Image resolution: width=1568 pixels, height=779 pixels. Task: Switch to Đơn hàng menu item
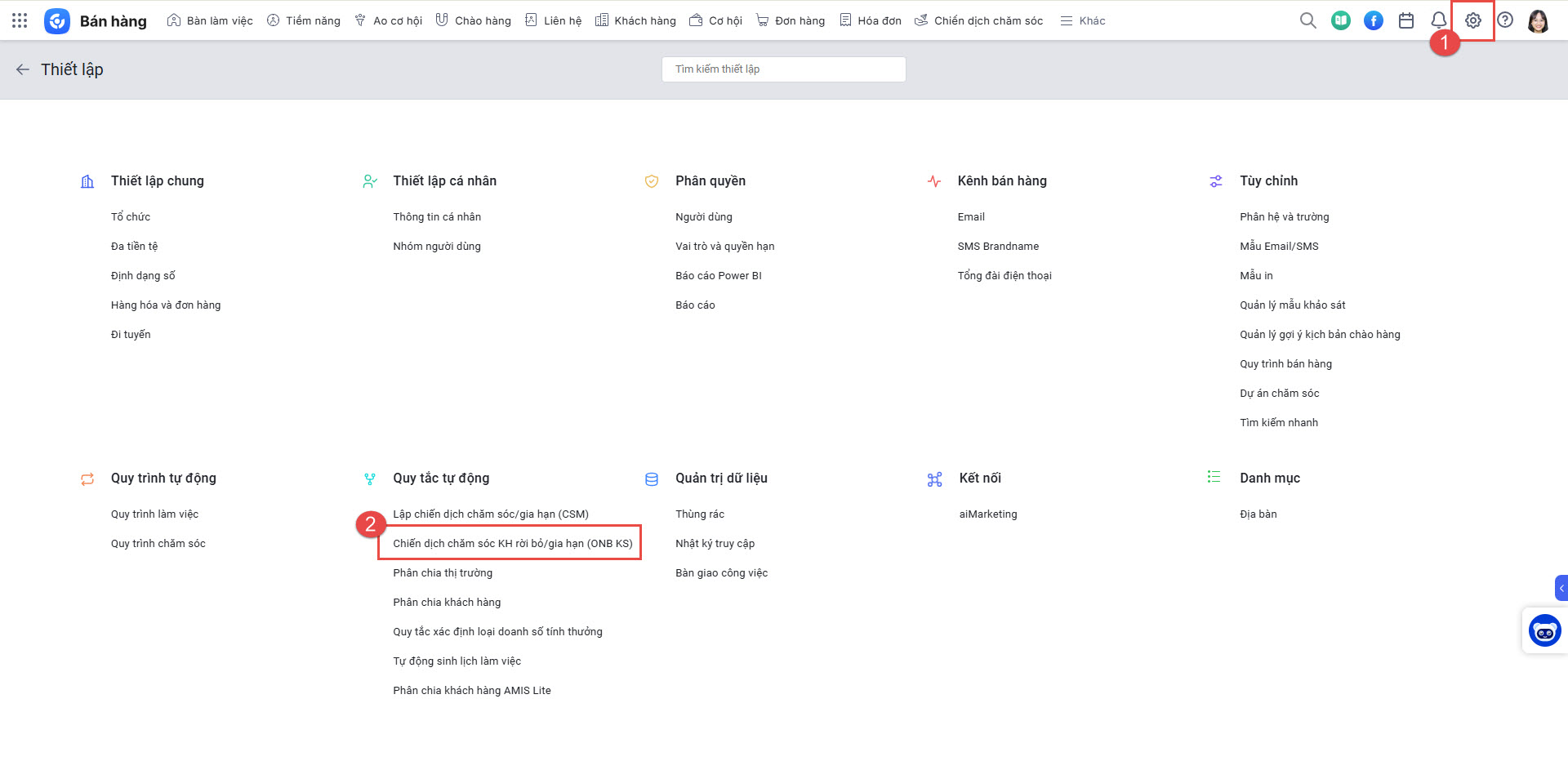(790, 20)
